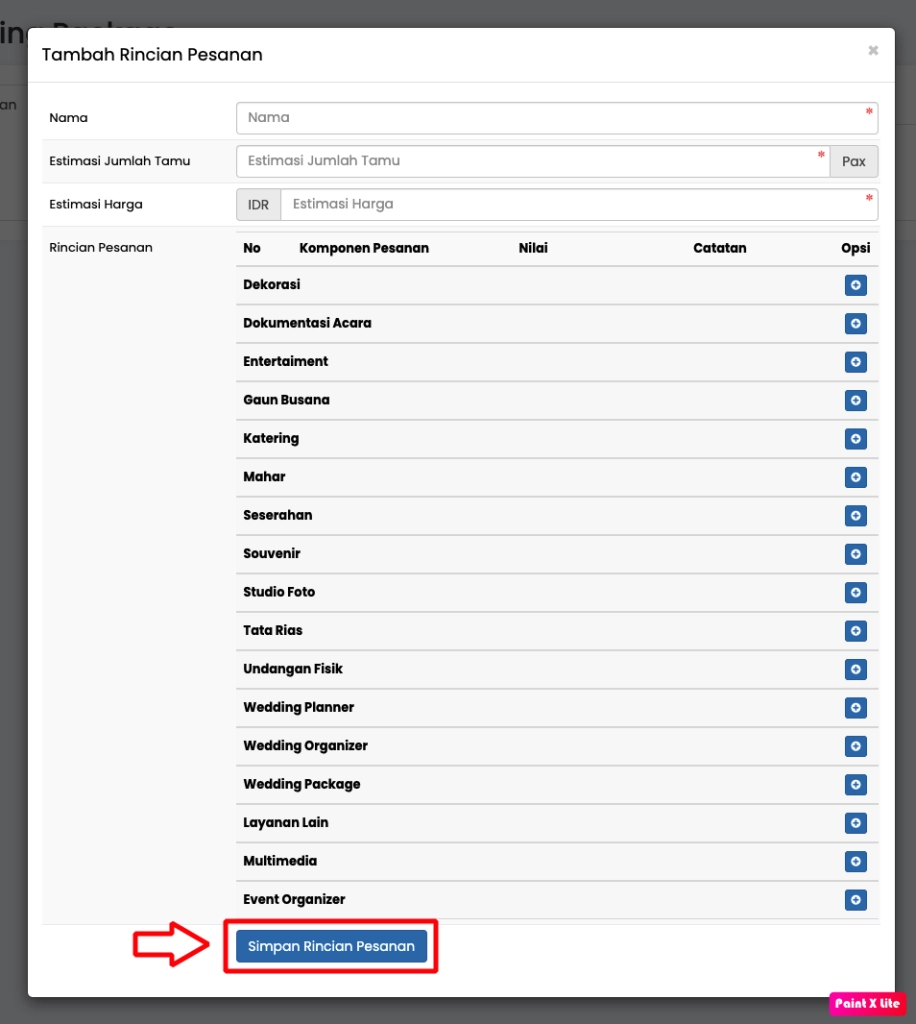Click the add icon for Souvenir
The image size is (916, 1024).
click(x=855, y=554)
